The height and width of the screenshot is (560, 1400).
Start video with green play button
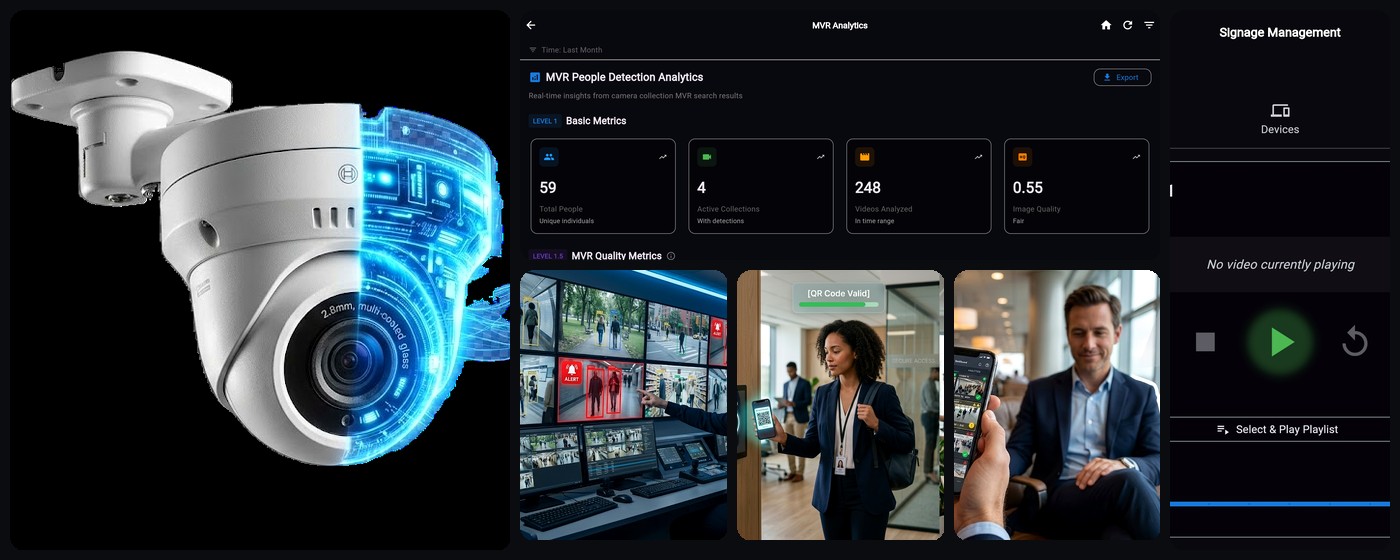(1281, 343)
